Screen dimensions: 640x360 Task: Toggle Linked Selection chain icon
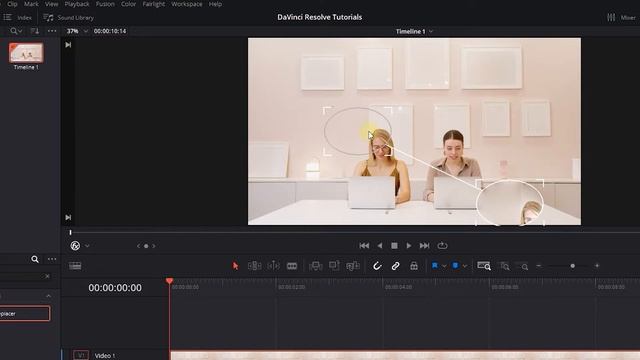pyautogui.click(x=396, y=266)
